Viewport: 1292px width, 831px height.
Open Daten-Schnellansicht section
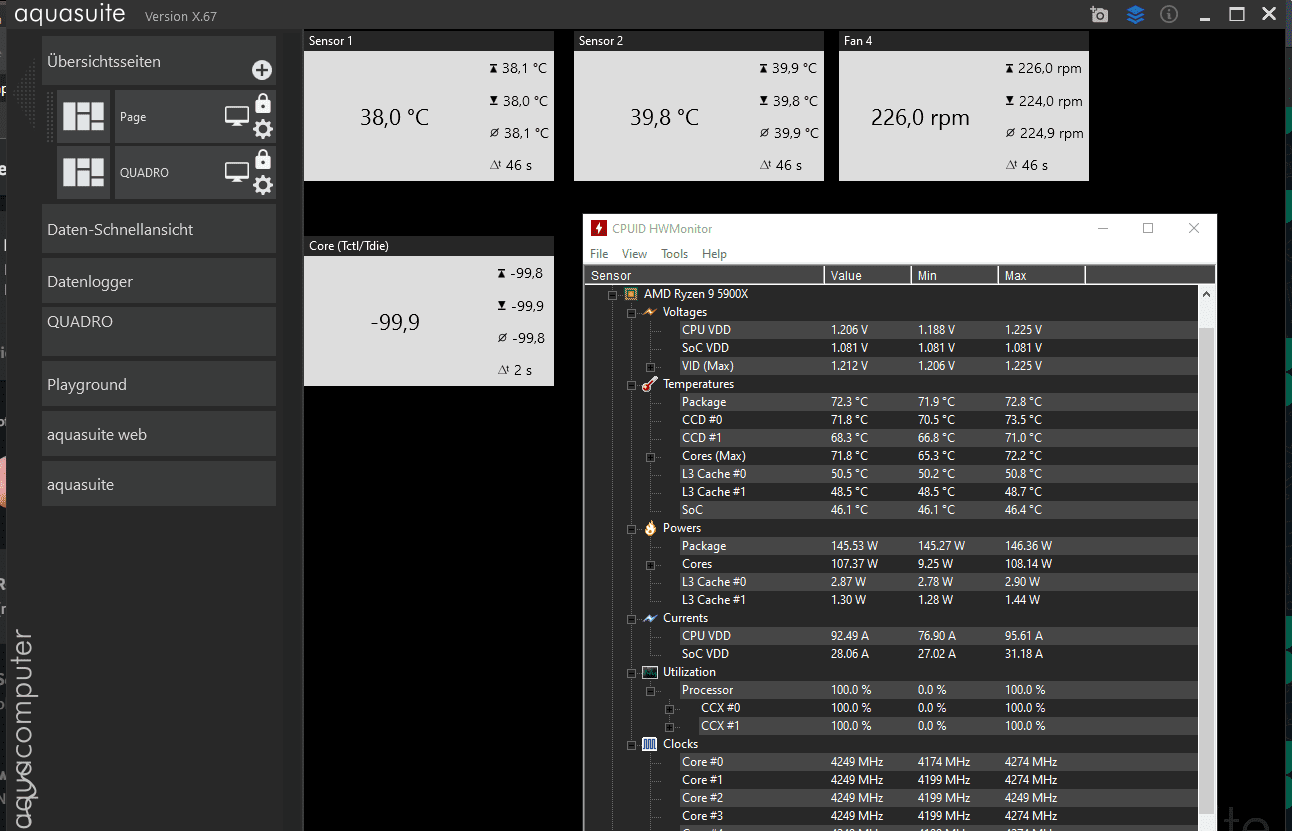click(159, 229)
